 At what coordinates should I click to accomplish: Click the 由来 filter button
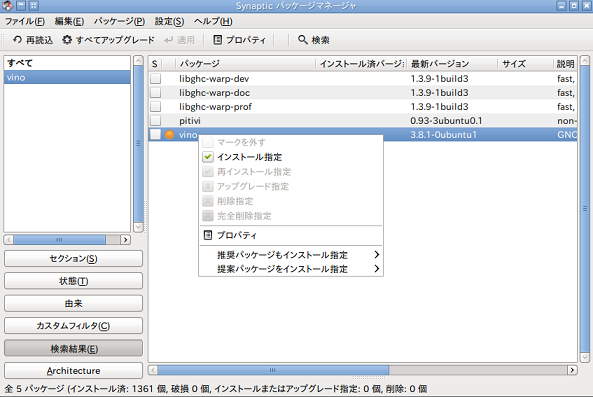73,303
